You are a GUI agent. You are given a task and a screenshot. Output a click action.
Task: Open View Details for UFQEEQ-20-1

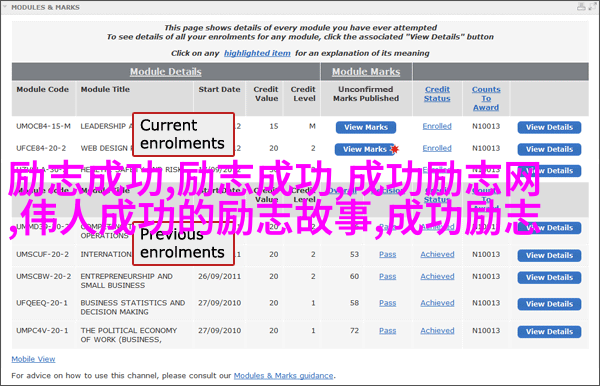[x=549, y=304]
